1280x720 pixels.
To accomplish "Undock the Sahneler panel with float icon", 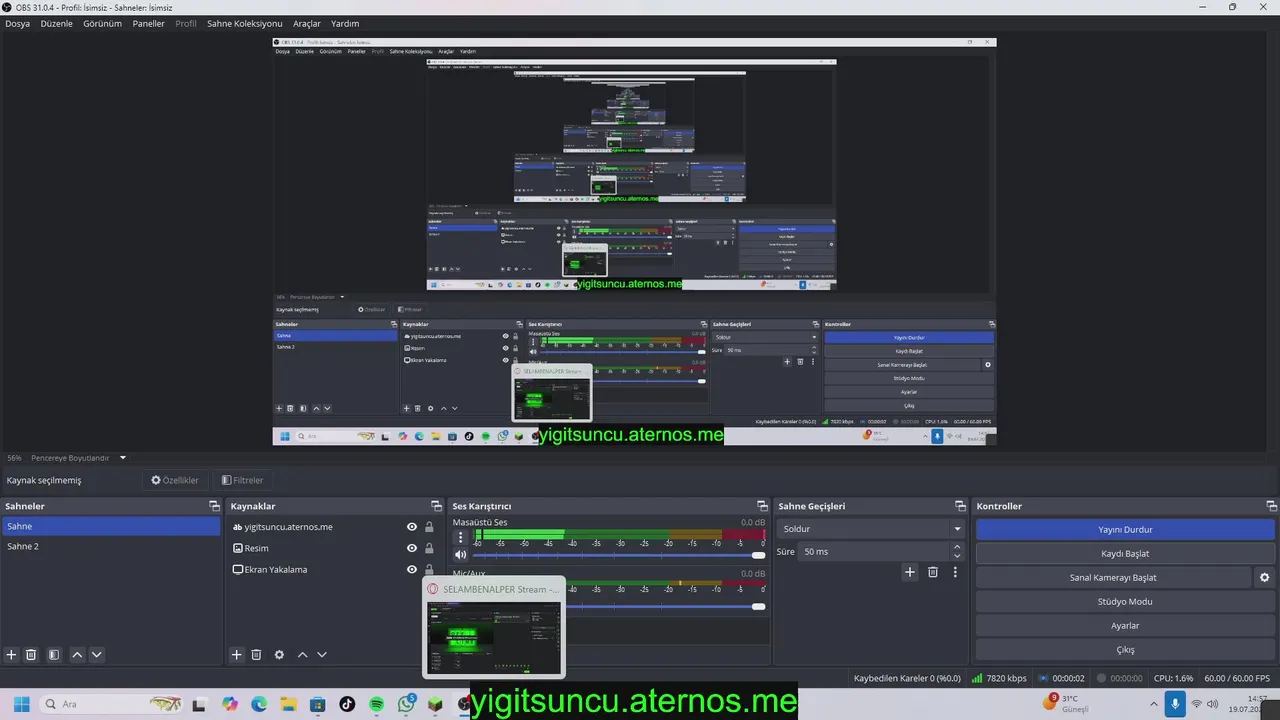I will pyautogui.click(x=214, y=506).
